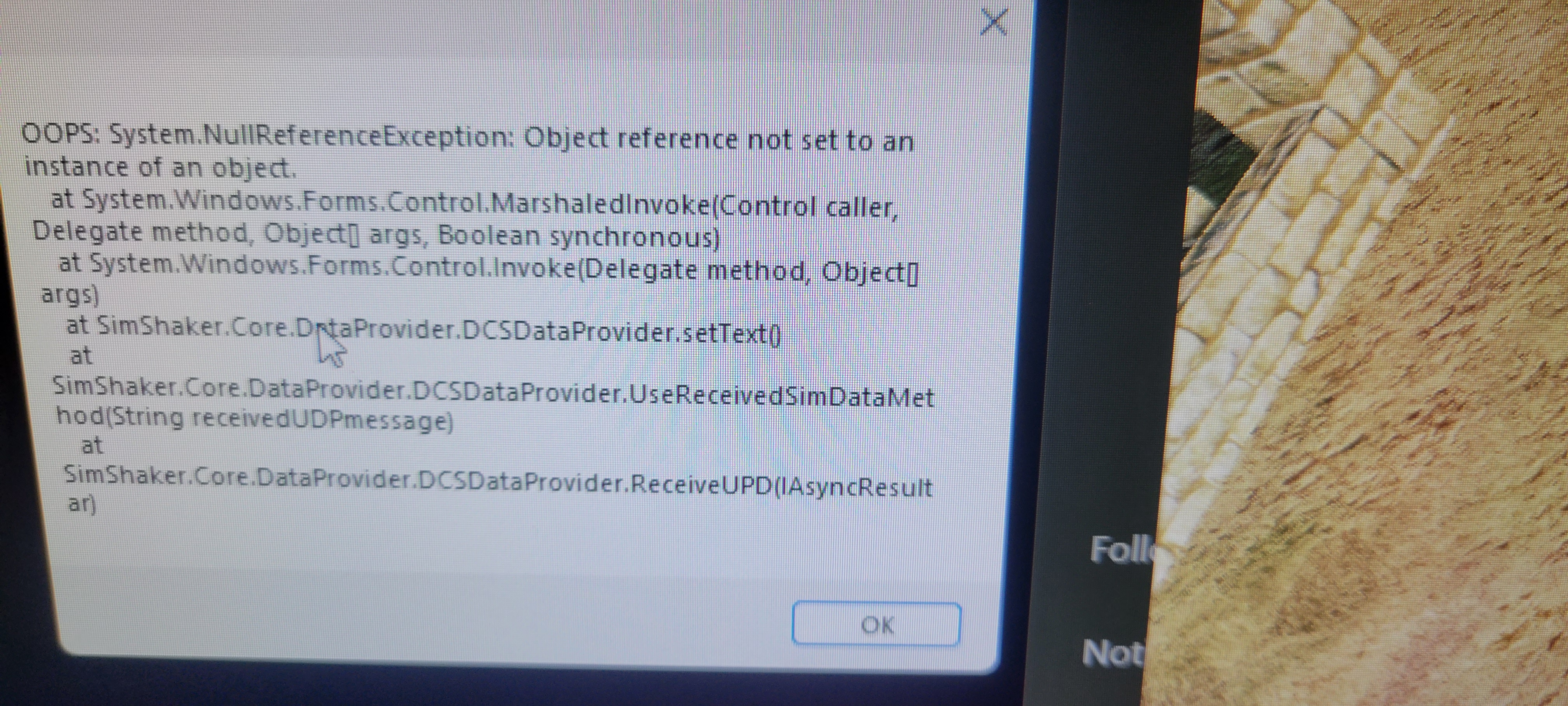The height and width of the screenshot is (706, 1568).
Task: Click the 'ar)' text on last line
Action: click(x=82, y=505)
